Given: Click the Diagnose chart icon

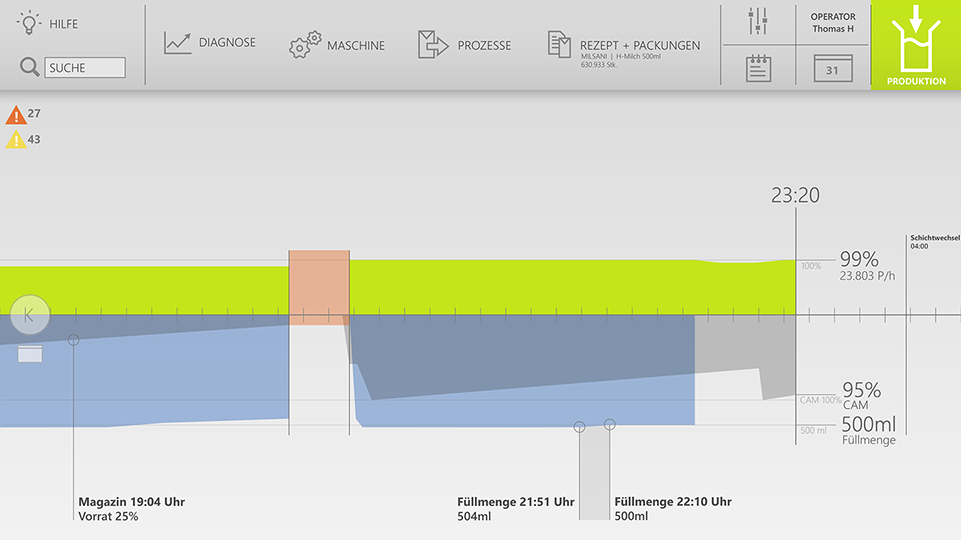Looking at the screenshot, I should [178, 43].
